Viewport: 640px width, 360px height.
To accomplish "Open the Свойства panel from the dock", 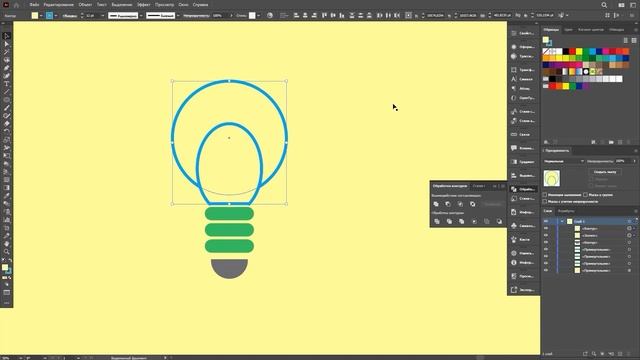I will tap(523, 33).
